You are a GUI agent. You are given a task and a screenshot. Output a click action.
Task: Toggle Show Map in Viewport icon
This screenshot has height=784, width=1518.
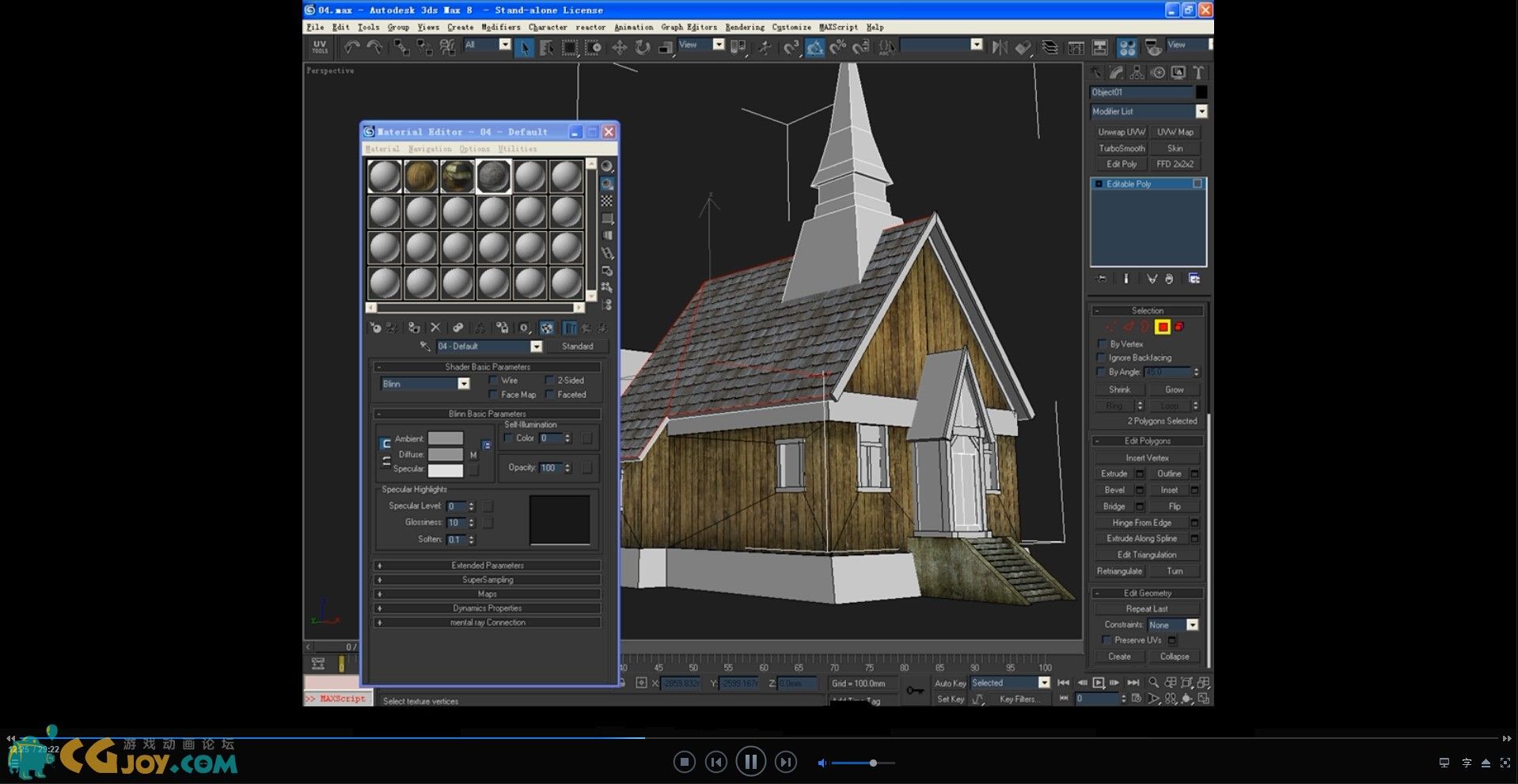[547, 328]
